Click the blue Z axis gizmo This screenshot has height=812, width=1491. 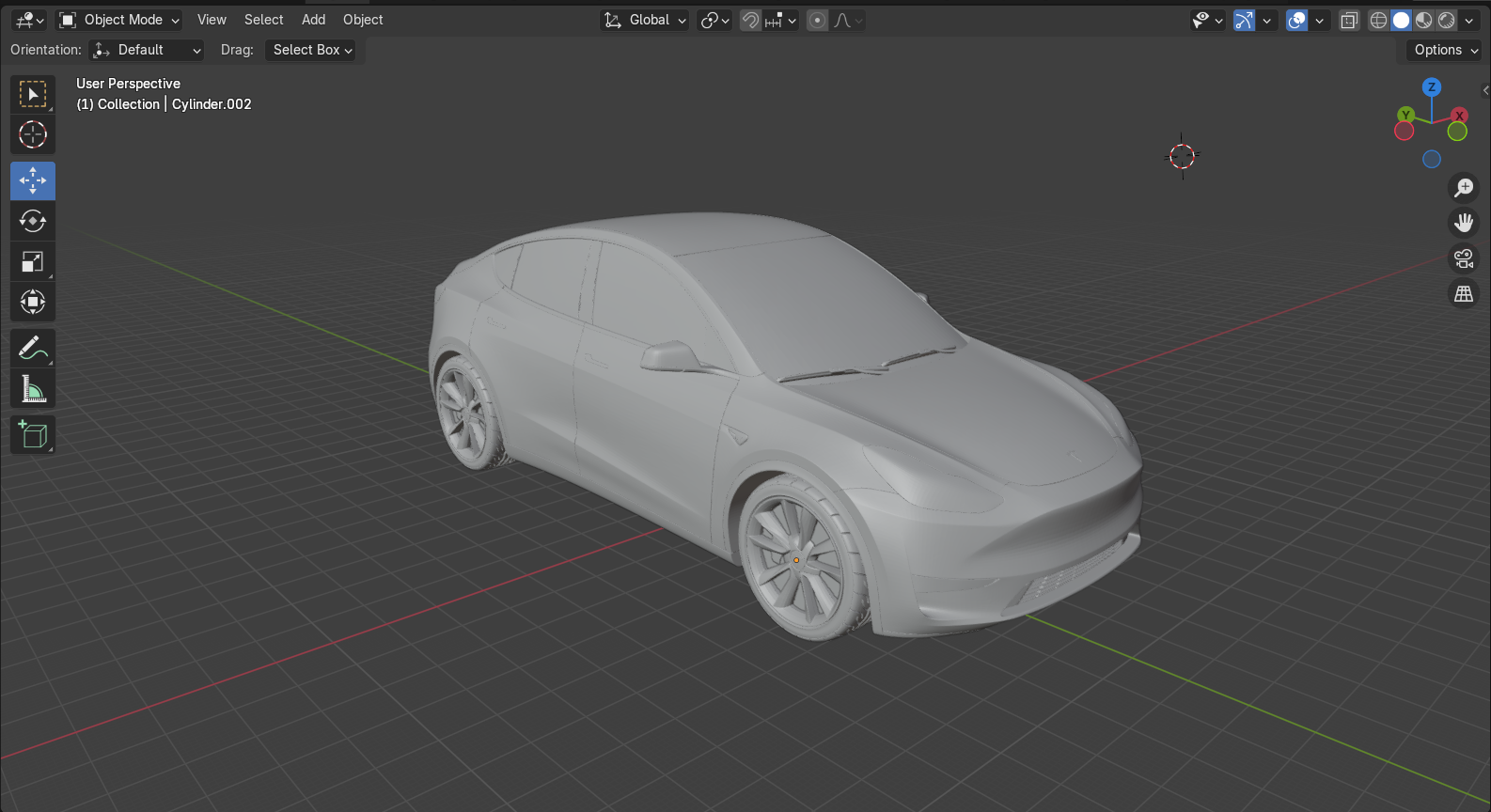1432,87
